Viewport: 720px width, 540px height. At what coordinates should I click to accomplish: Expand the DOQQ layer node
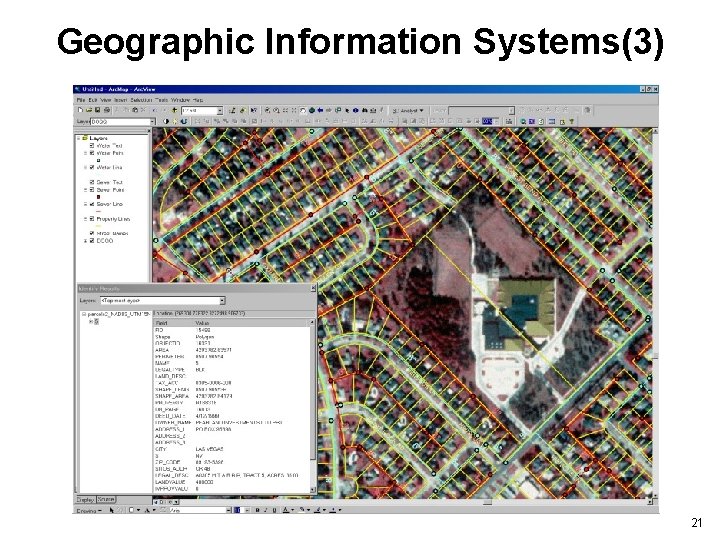[85, 241]
